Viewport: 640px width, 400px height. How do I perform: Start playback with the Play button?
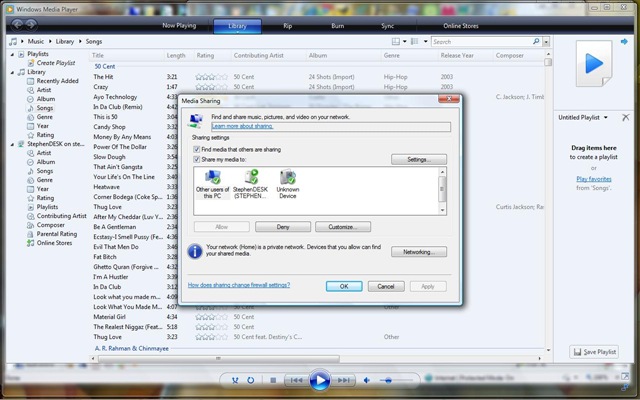coord(320,380)
